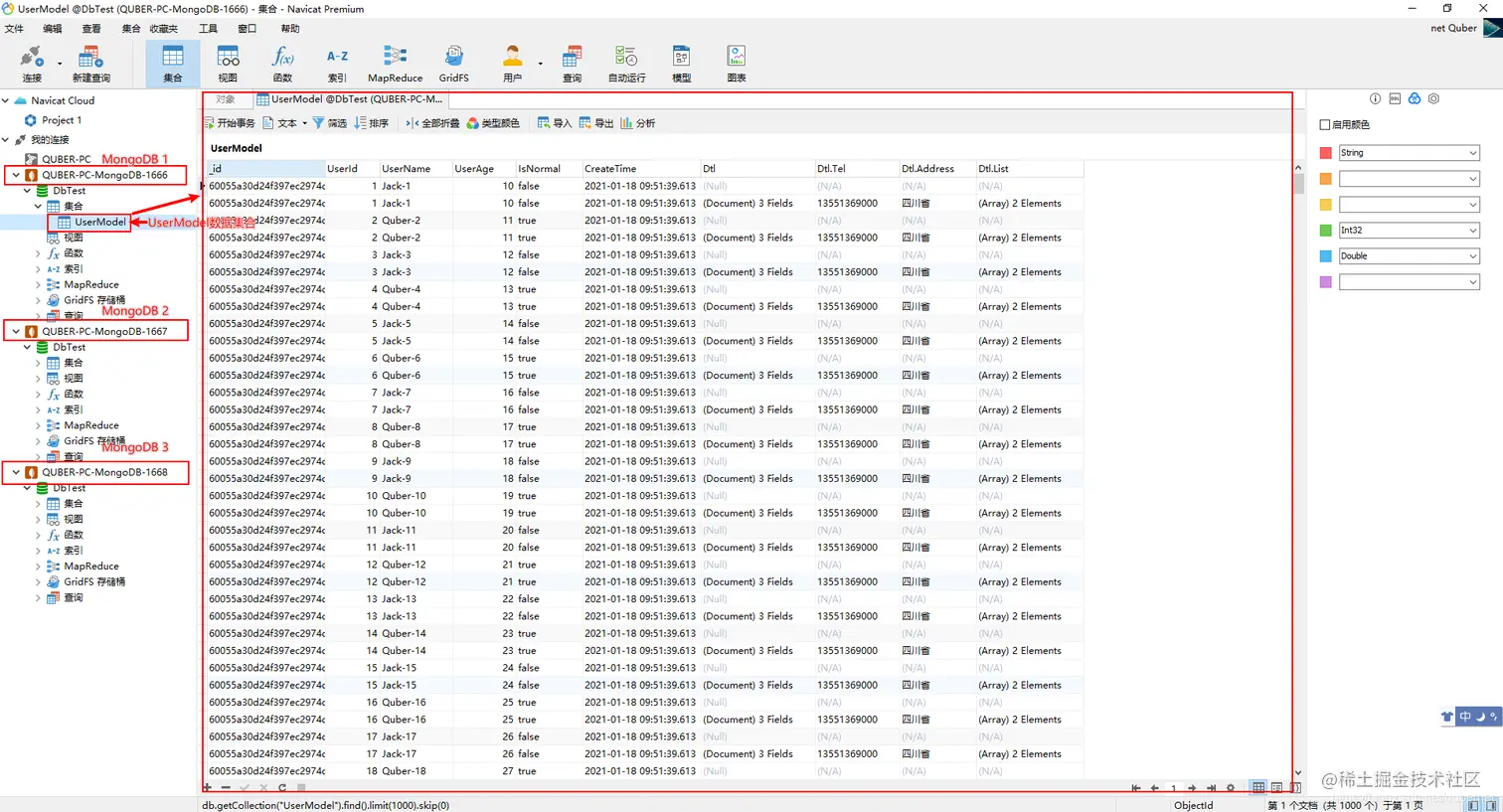Open the 视图 (View) toolbar icon

pos(228,64)
